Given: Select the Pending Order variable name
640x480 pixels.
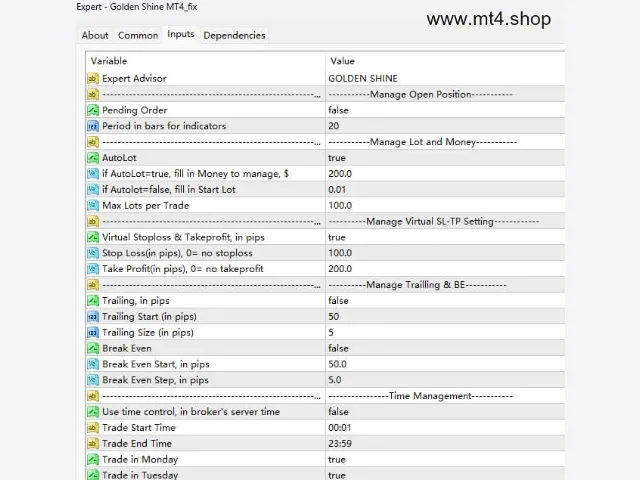Looking at the screenshot, I should [135, 110].
